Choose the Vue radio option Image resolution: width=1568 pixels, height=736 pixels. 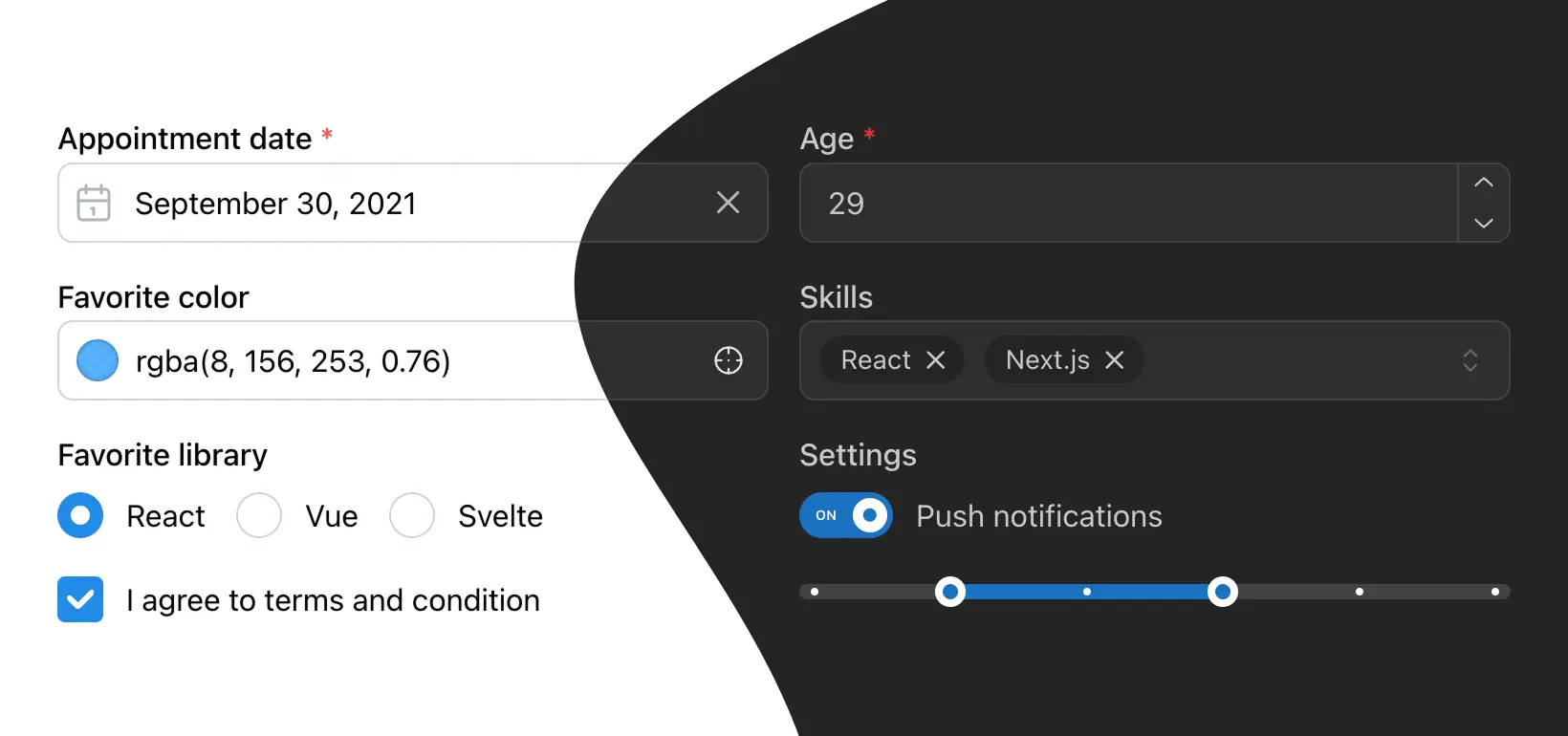pos(259,516)
